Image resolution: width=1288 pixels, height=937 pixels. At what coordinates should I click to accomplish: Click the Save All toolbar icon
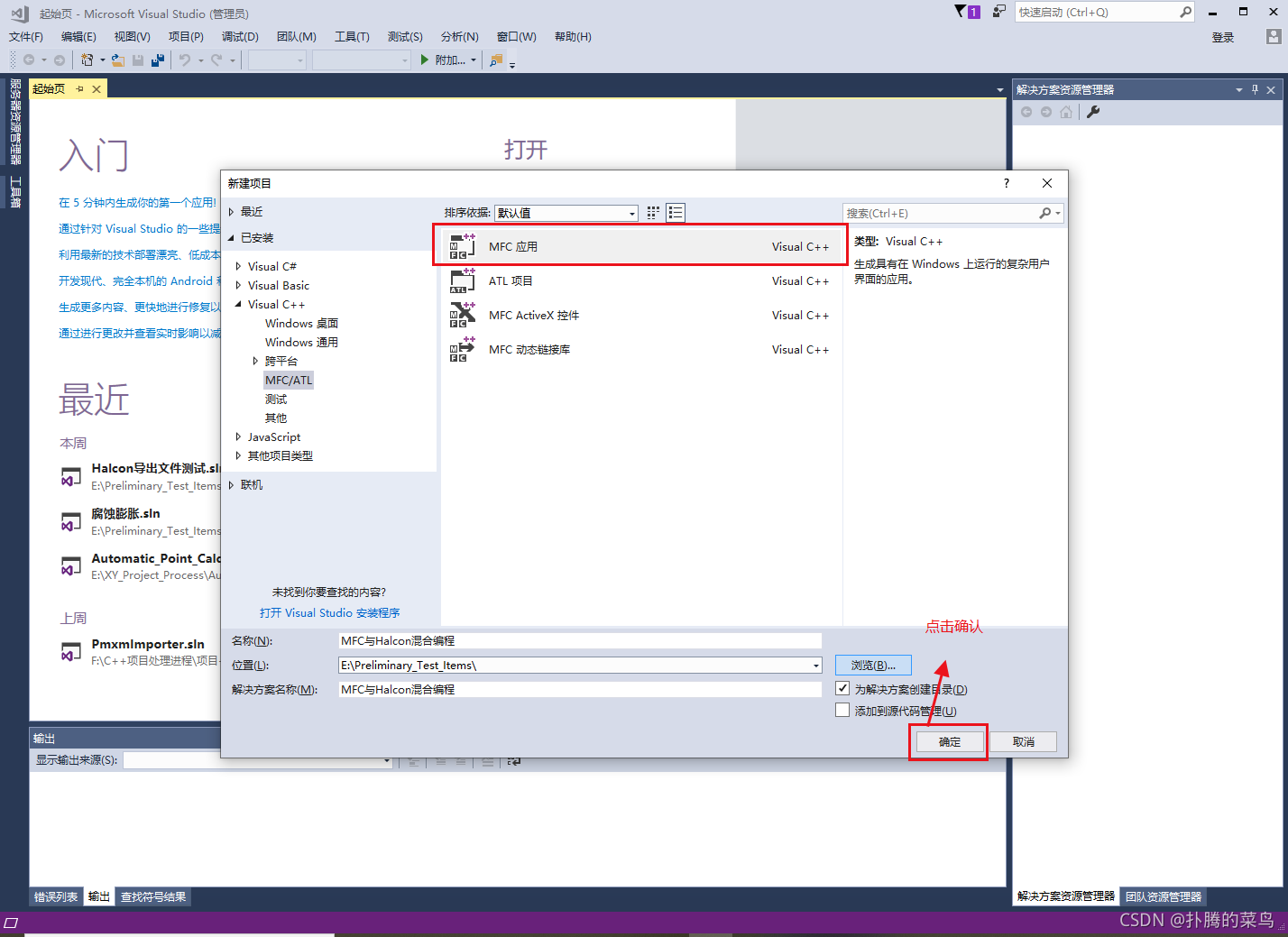pyautogui.click(x=158, y=60)
